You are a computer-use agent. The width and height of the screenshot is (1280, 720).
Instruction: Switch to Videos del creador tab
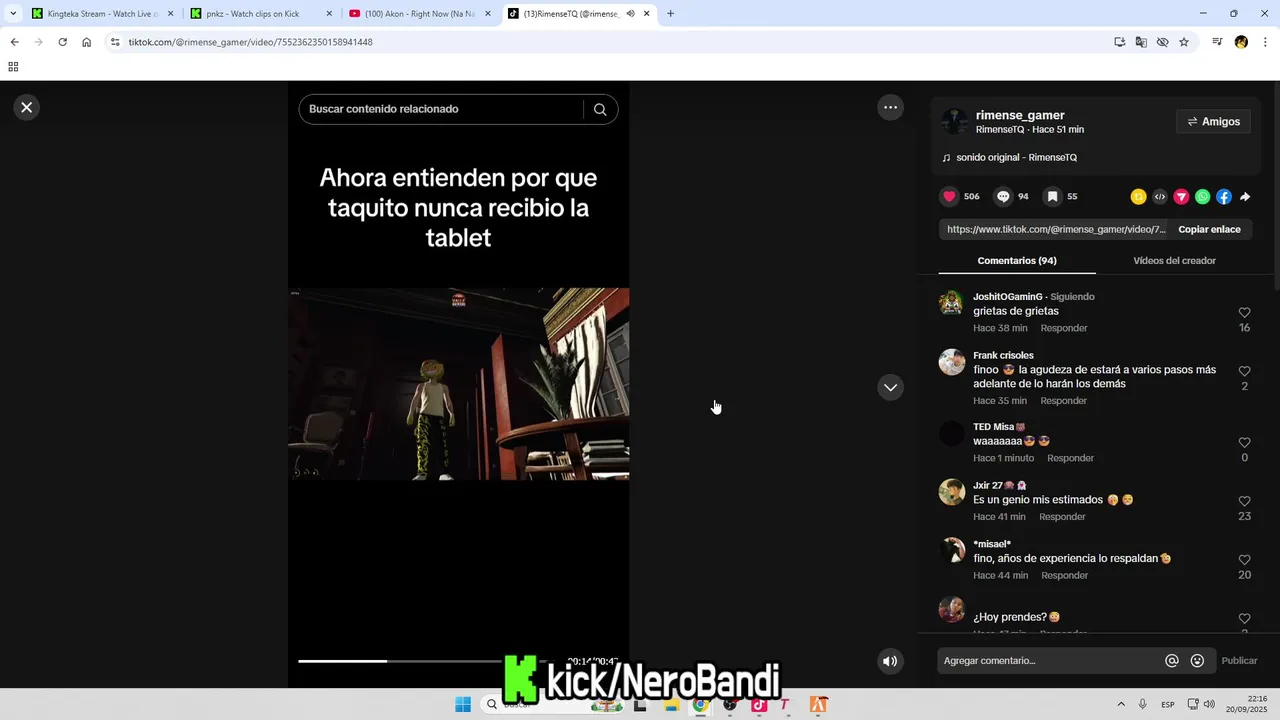(1174, 260)
